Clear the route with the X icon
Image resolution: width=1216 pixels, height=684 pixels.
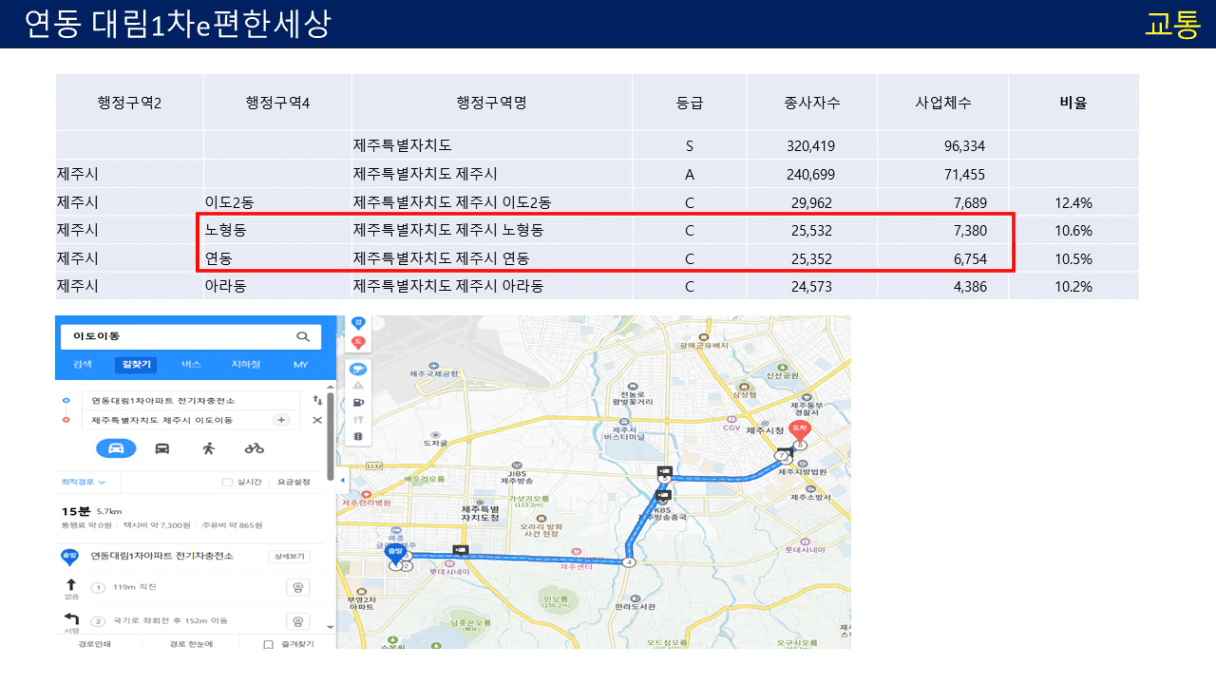tap(318, 420)
